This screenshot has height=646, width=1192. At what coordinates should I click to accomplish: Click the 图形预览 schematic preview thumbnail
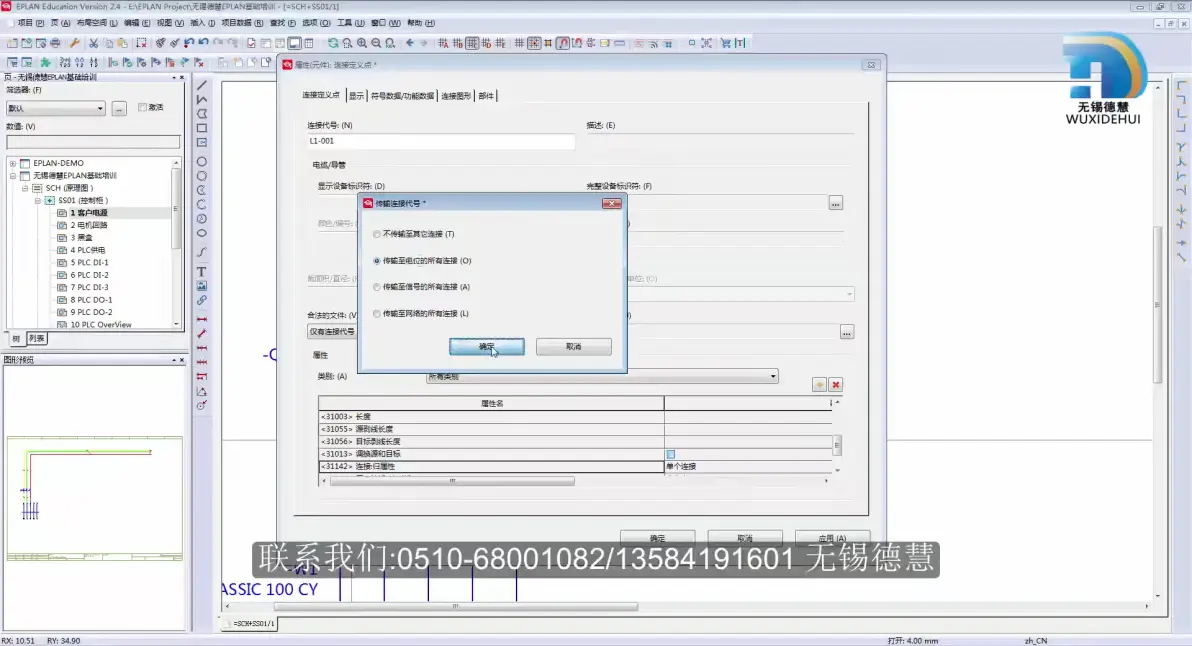point(94,499)
